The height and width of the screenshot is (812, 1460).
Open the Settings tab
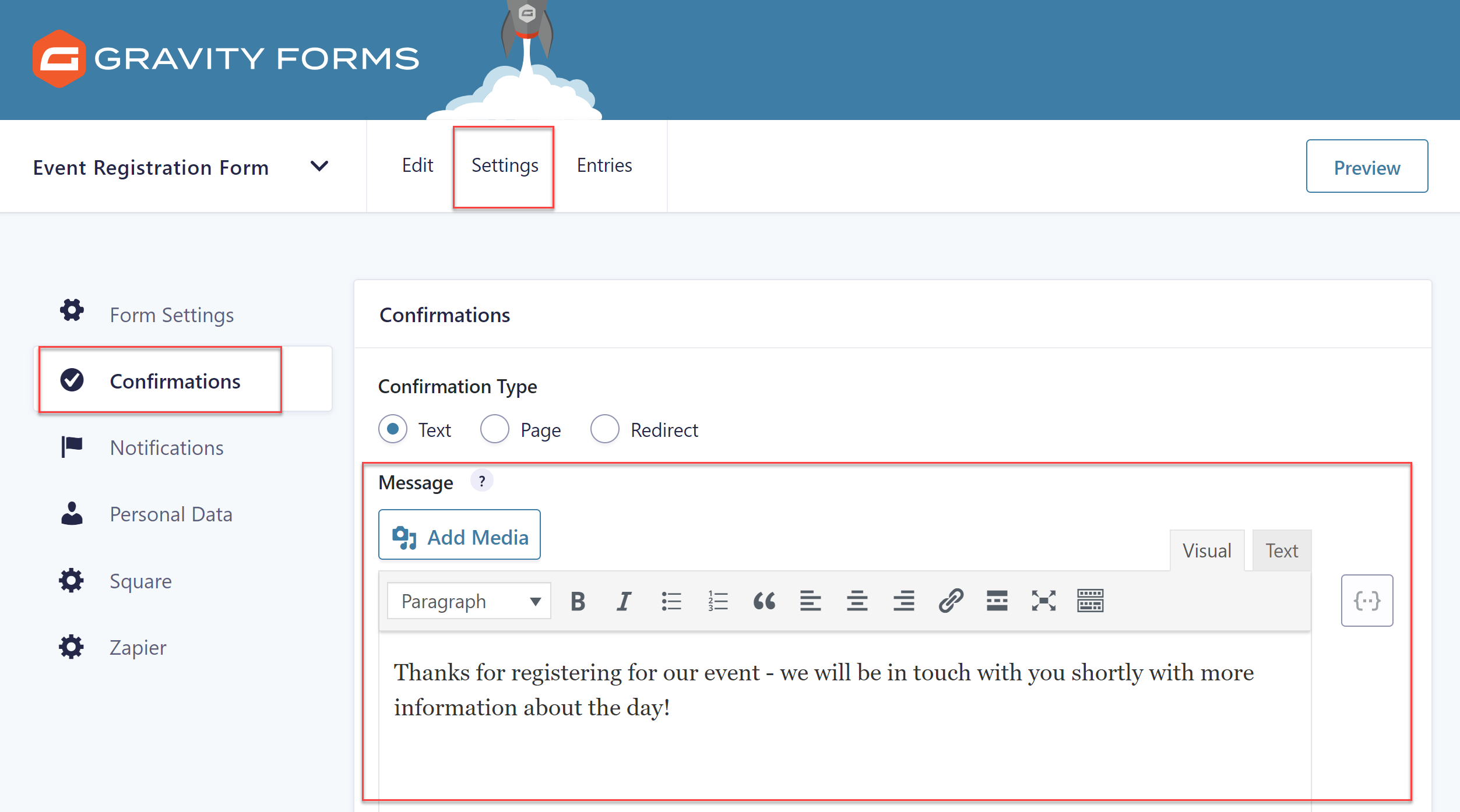point(504,165)
